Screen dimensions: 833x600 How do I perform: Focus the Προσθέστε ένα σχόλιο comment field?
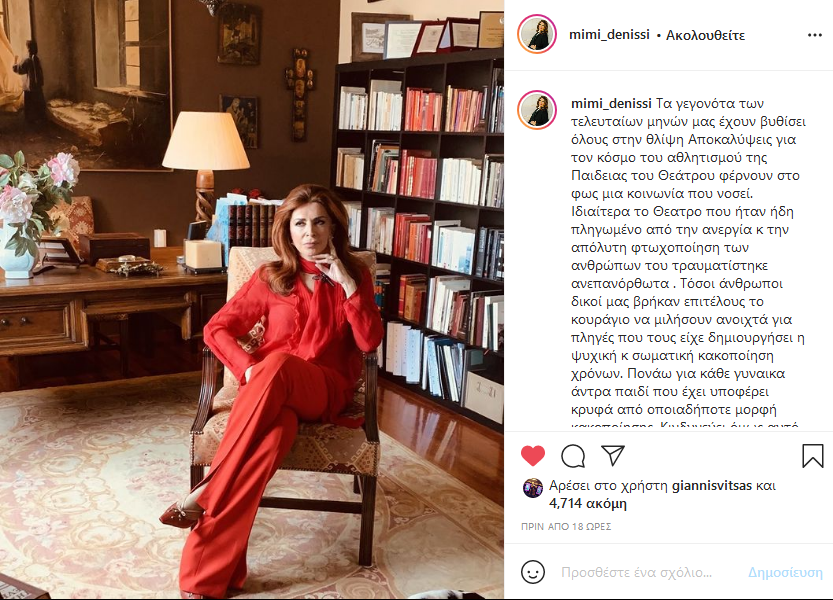[x=636, y=572]
